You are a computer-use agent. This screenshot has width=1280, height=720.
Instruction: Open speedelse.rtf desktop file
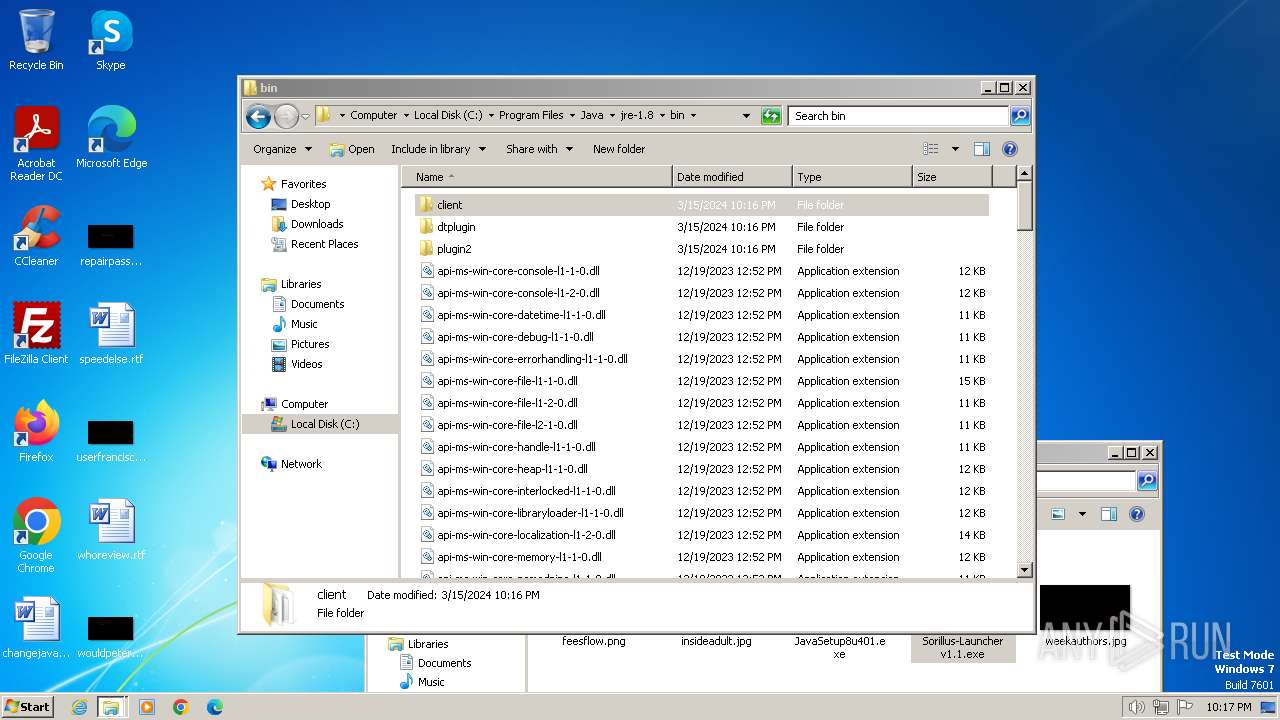(111, 333)
